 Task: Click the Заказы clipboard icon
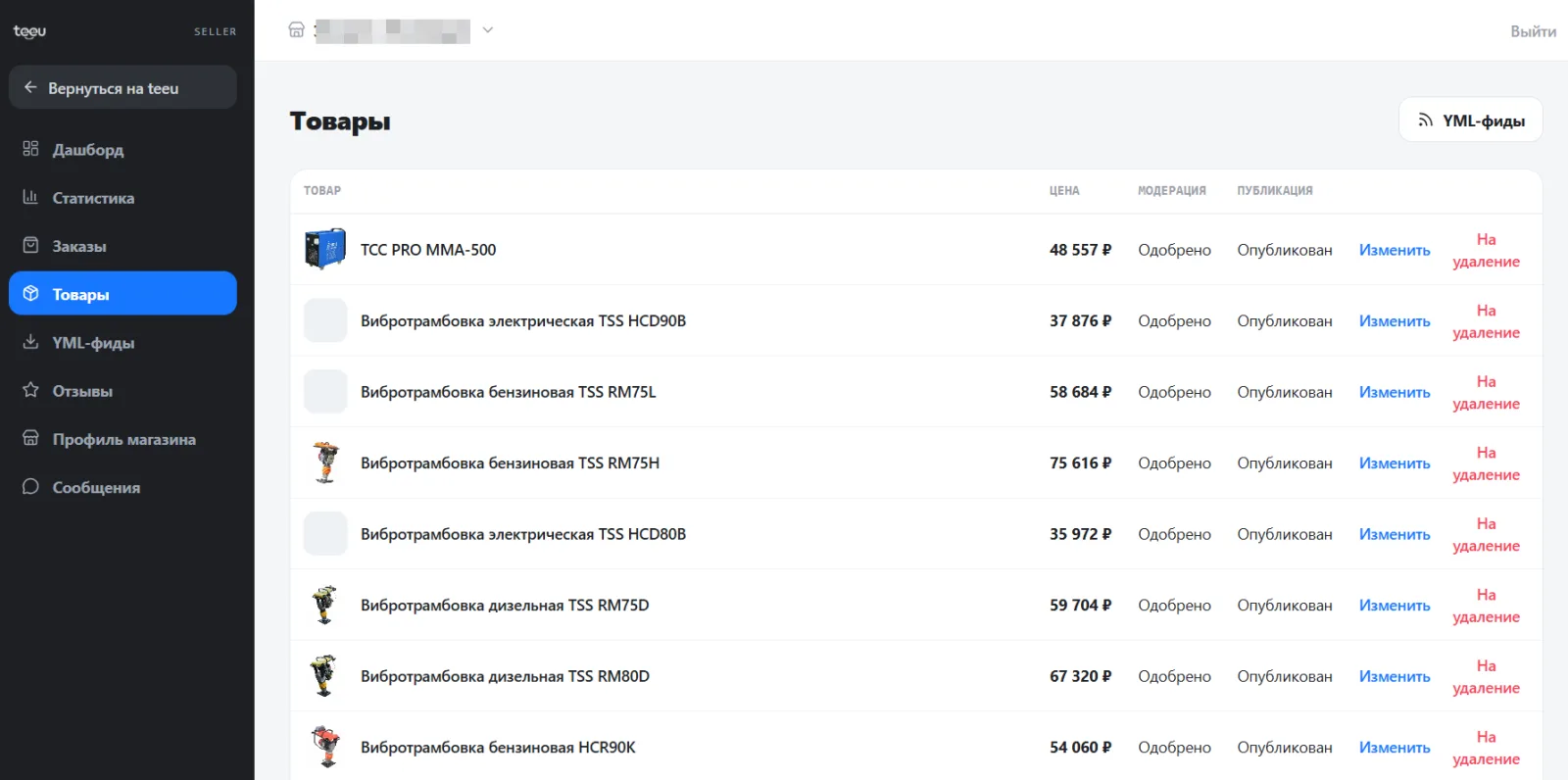(x=30, y=245)
